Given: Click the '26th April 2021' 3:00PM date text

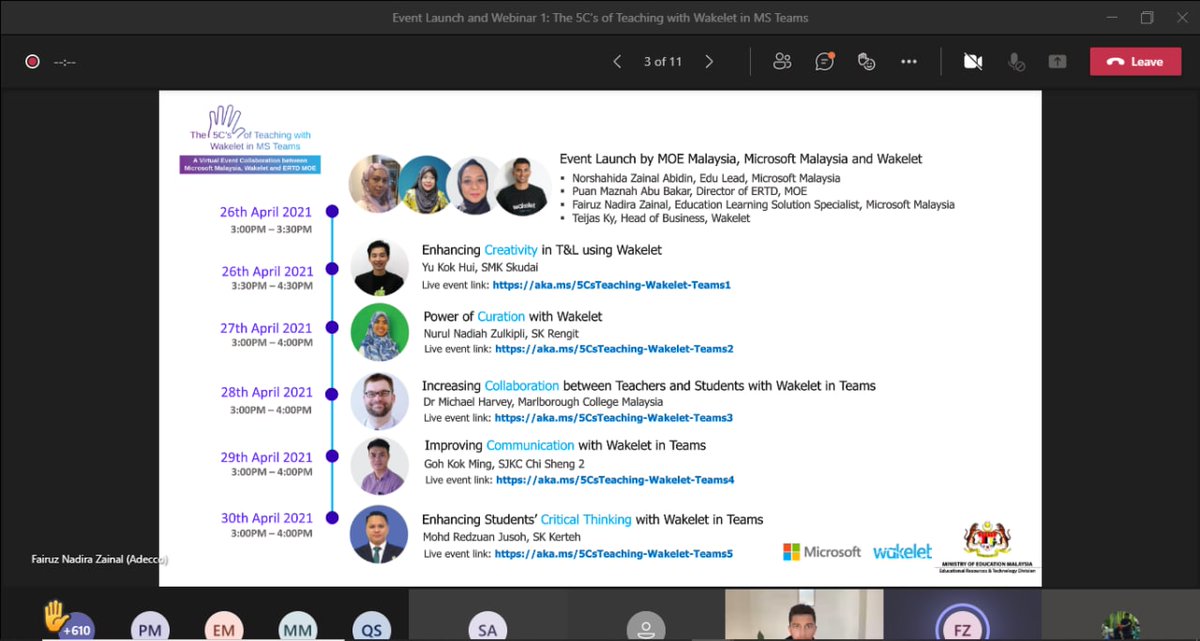Looking at the screenshot, I should 266,212.
